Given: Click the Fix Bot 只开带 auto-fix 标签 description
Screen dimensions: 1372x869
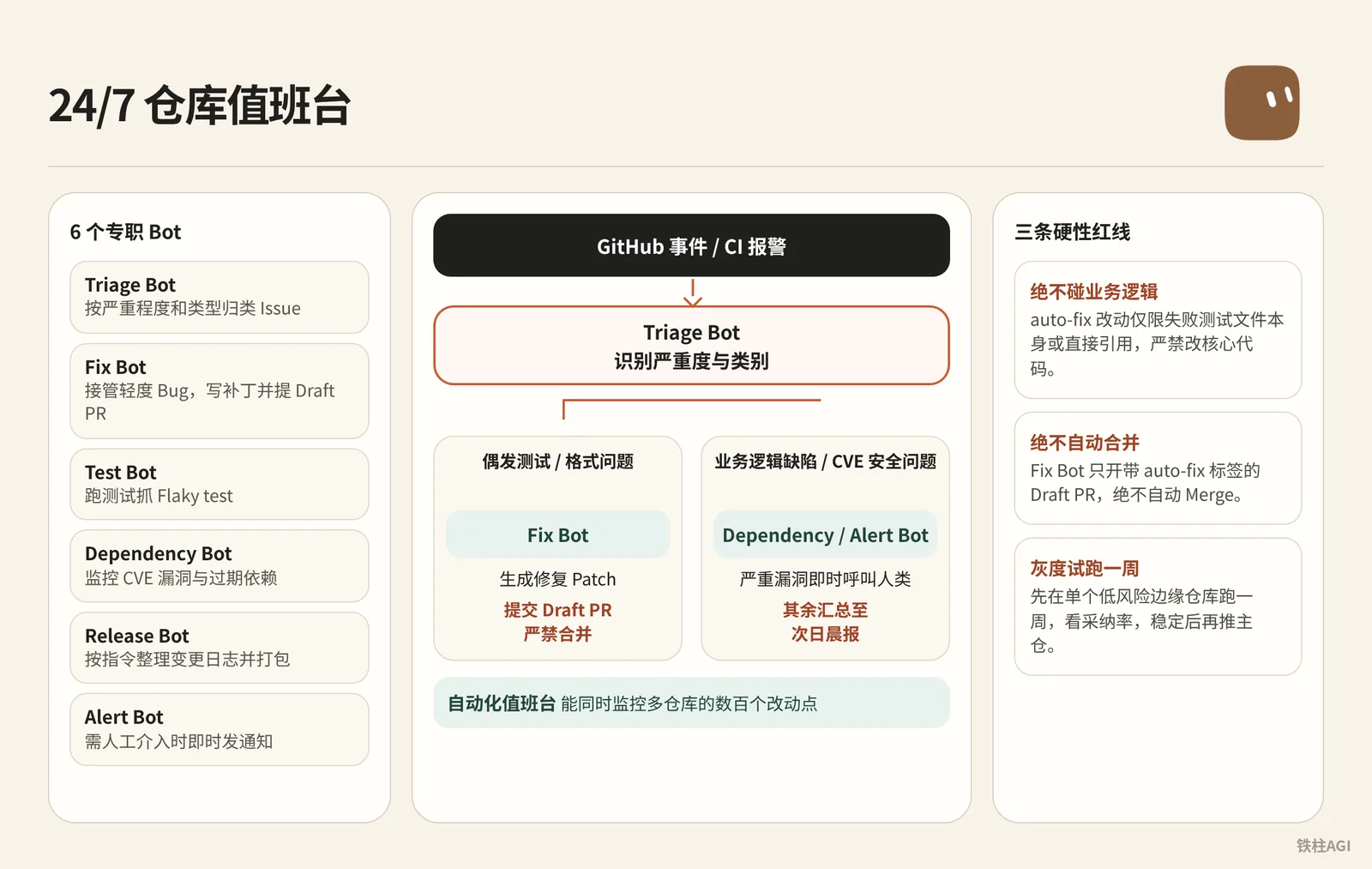Looking at the screenshot, I should [1145, 482].
